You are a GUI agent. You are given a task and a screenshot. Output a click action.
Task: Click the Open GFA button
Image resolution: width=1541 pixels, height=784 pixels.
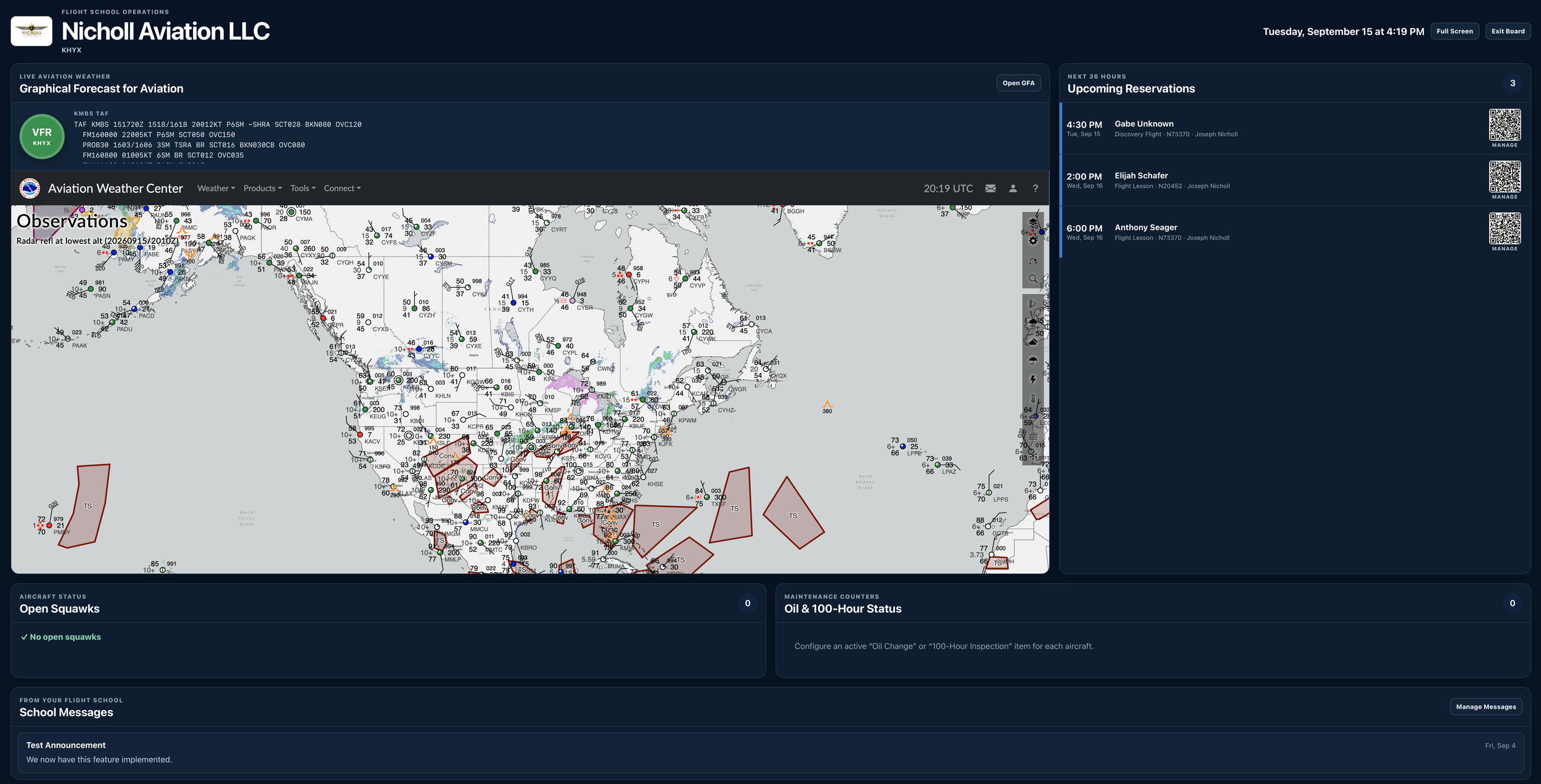1018,83
